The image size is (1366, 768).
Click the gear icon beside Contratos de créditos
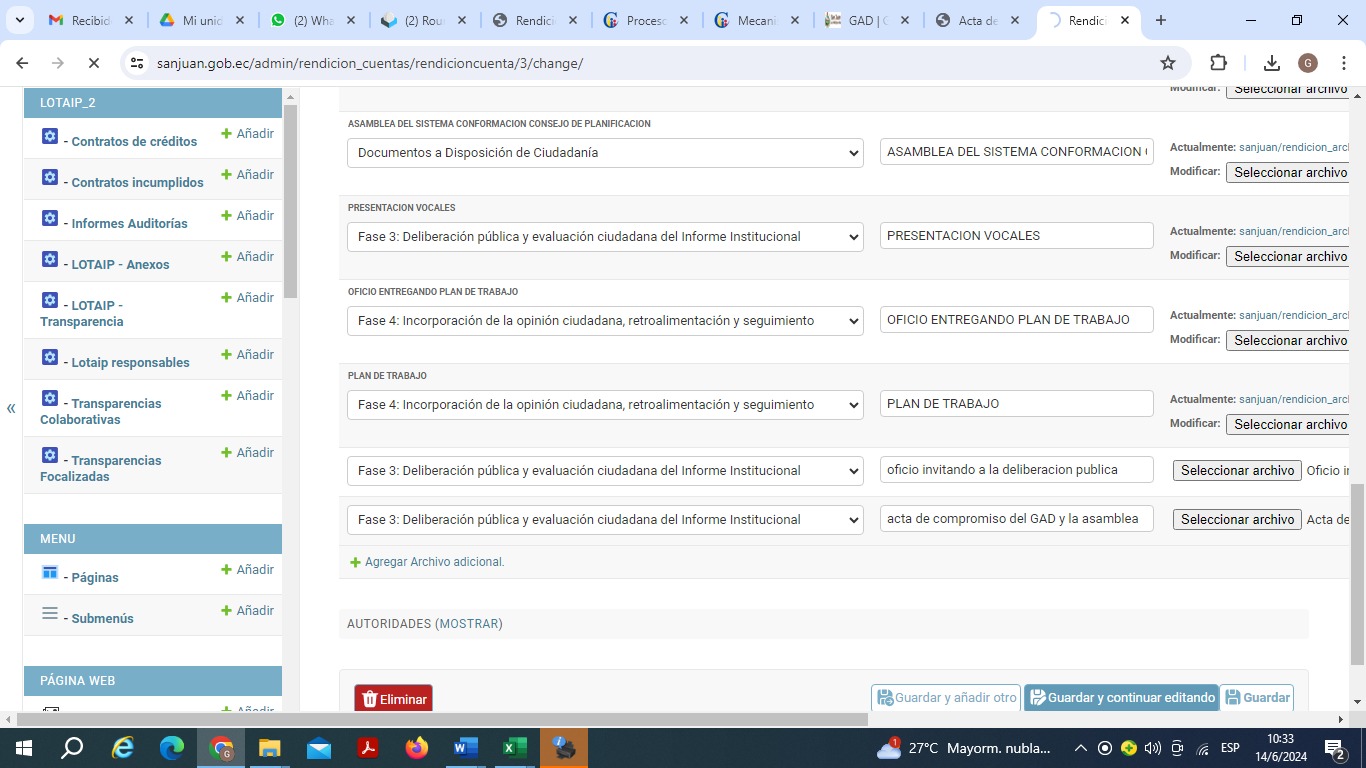(x=50, y=136)
